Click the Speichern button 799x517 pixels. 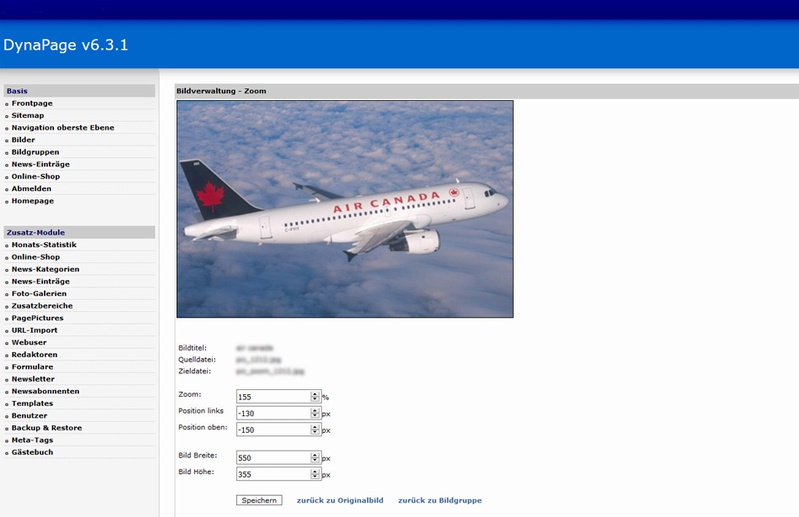click(259, 500)
